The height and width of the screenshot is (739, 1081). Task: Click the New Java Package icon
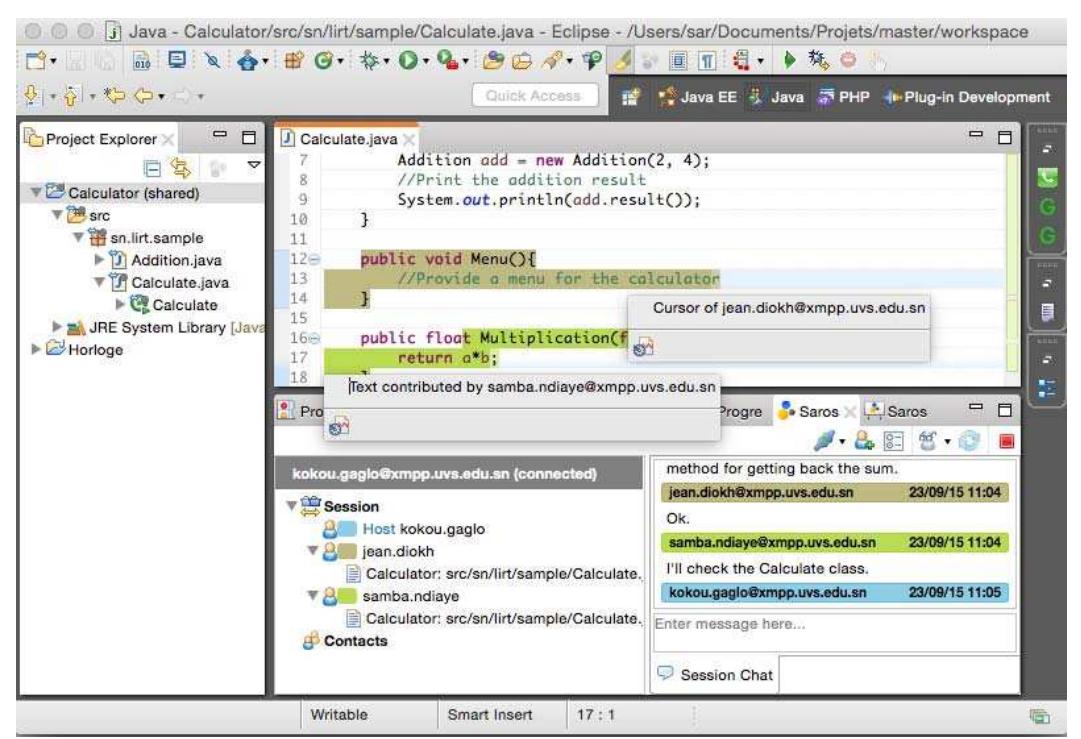pos(293,61)
